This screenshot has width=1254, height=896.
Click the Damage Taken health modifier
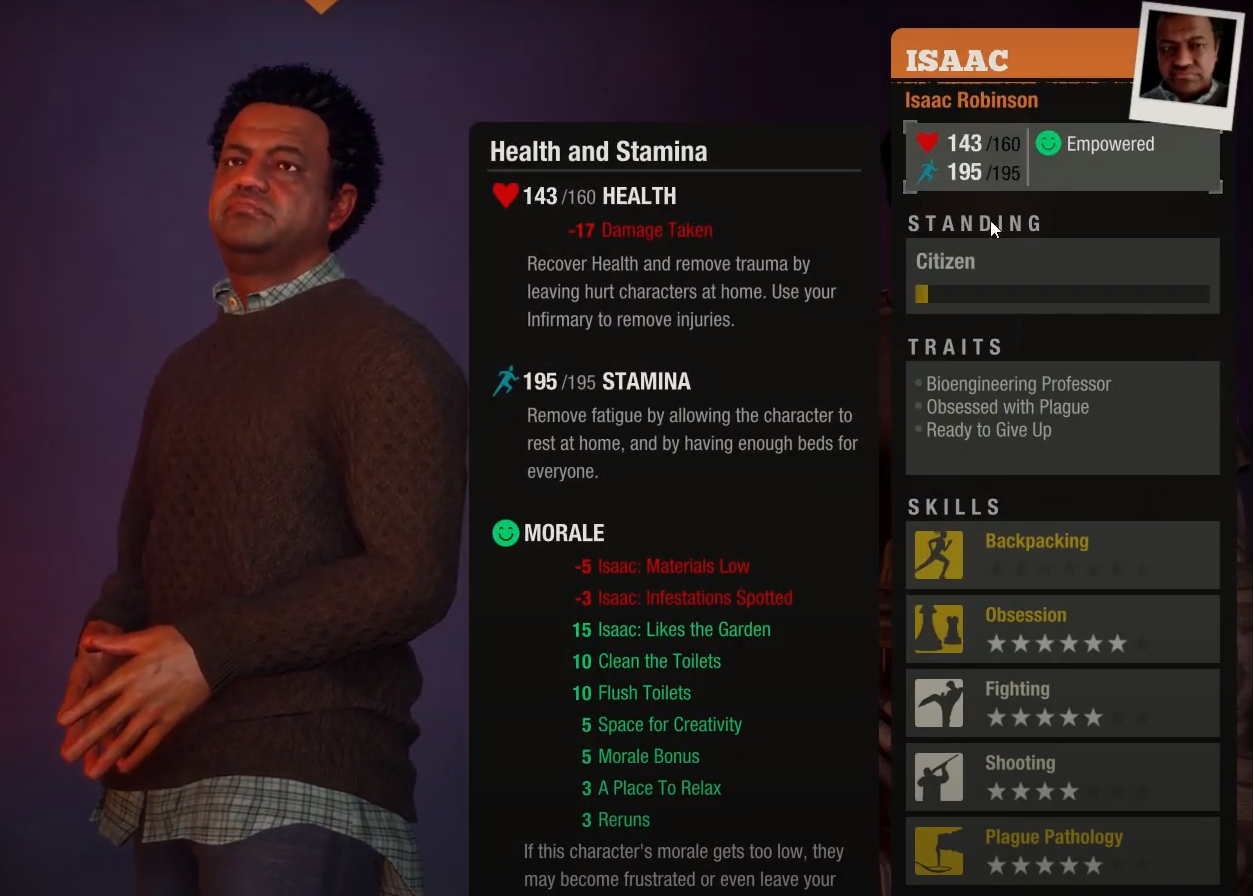click(x=640, y=230)
